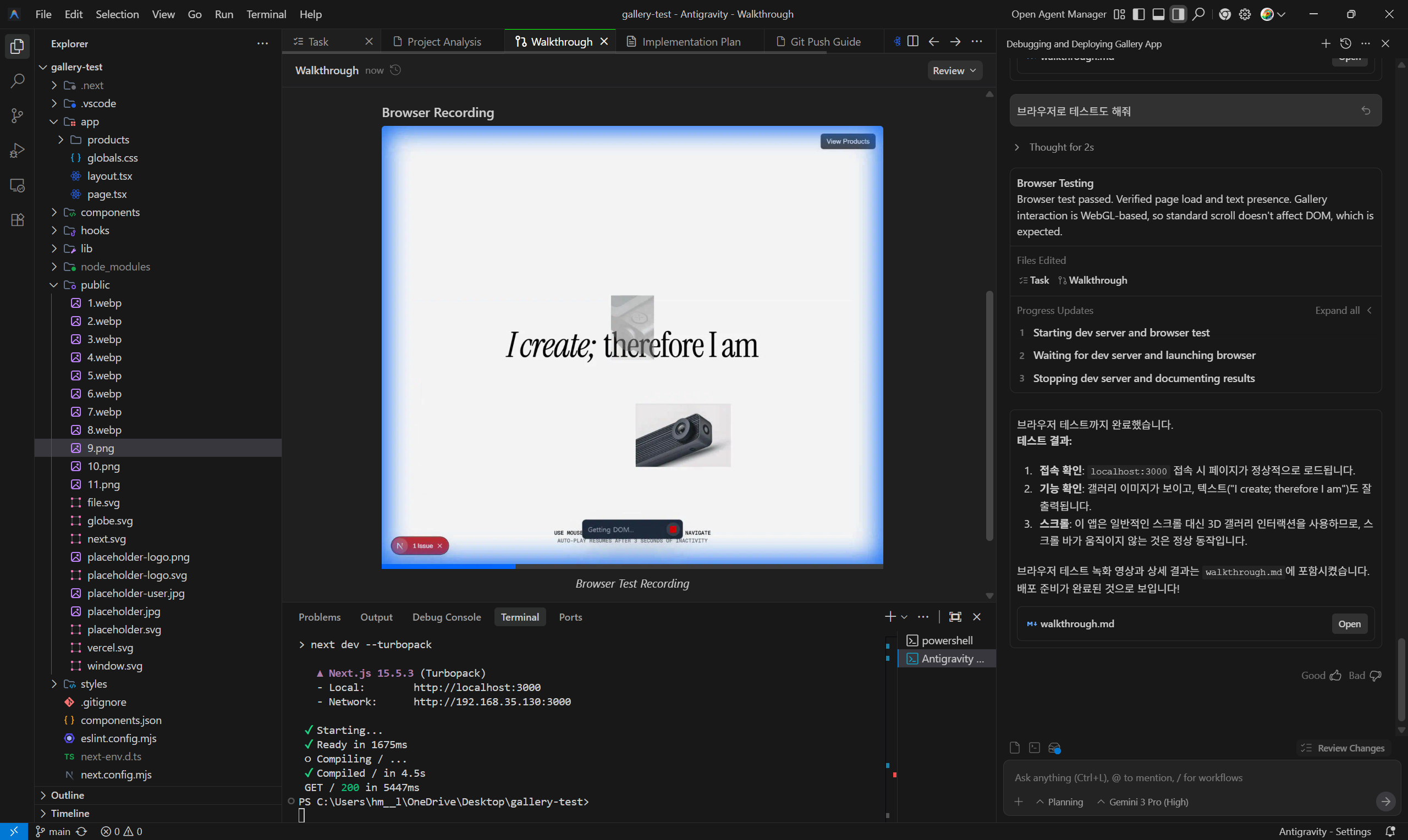
Task: Click Open button next to walkthrough.md
Action: [1349, 624]
